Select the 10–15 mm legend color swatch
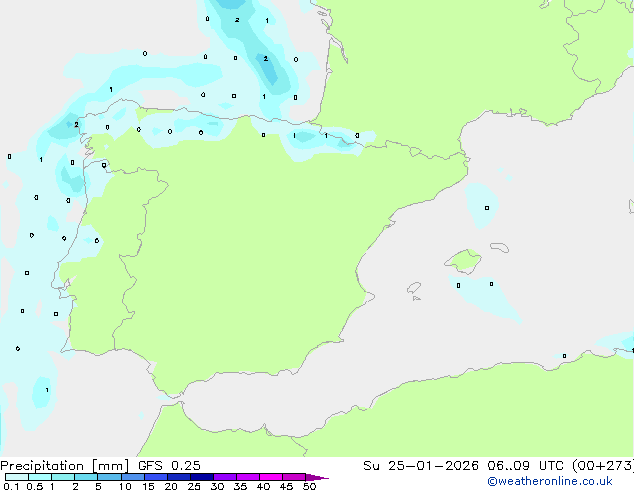 point(132,477)
